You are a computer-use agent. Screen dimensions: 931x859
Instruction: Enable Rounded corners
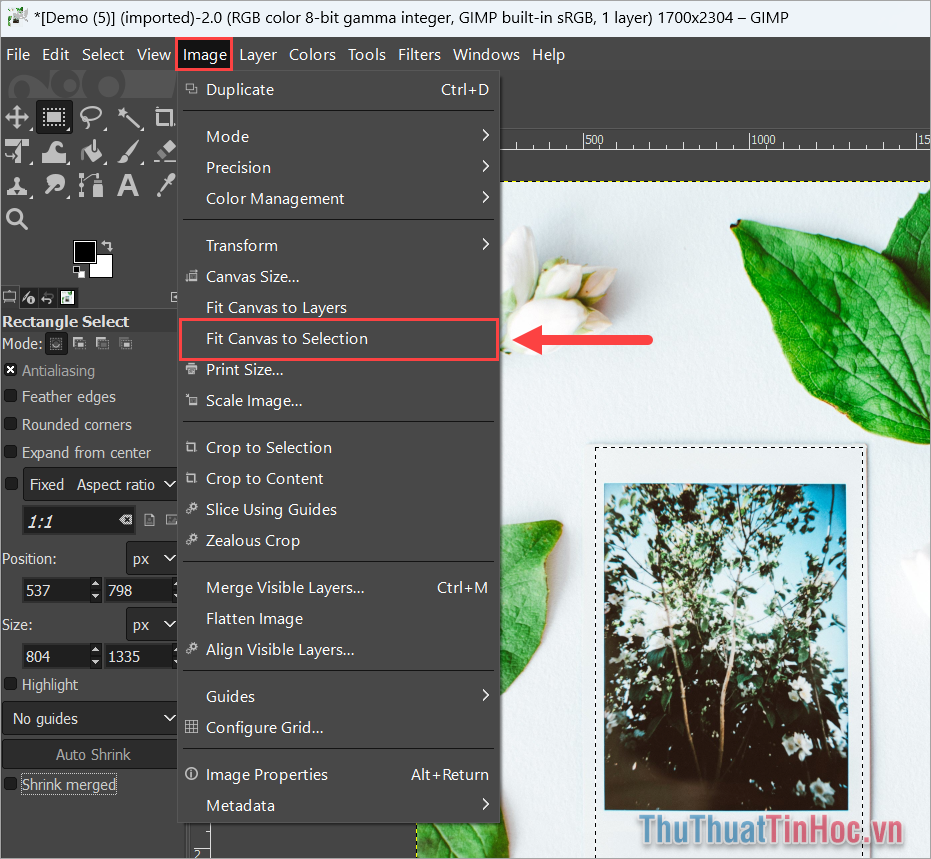pos(11,424)
